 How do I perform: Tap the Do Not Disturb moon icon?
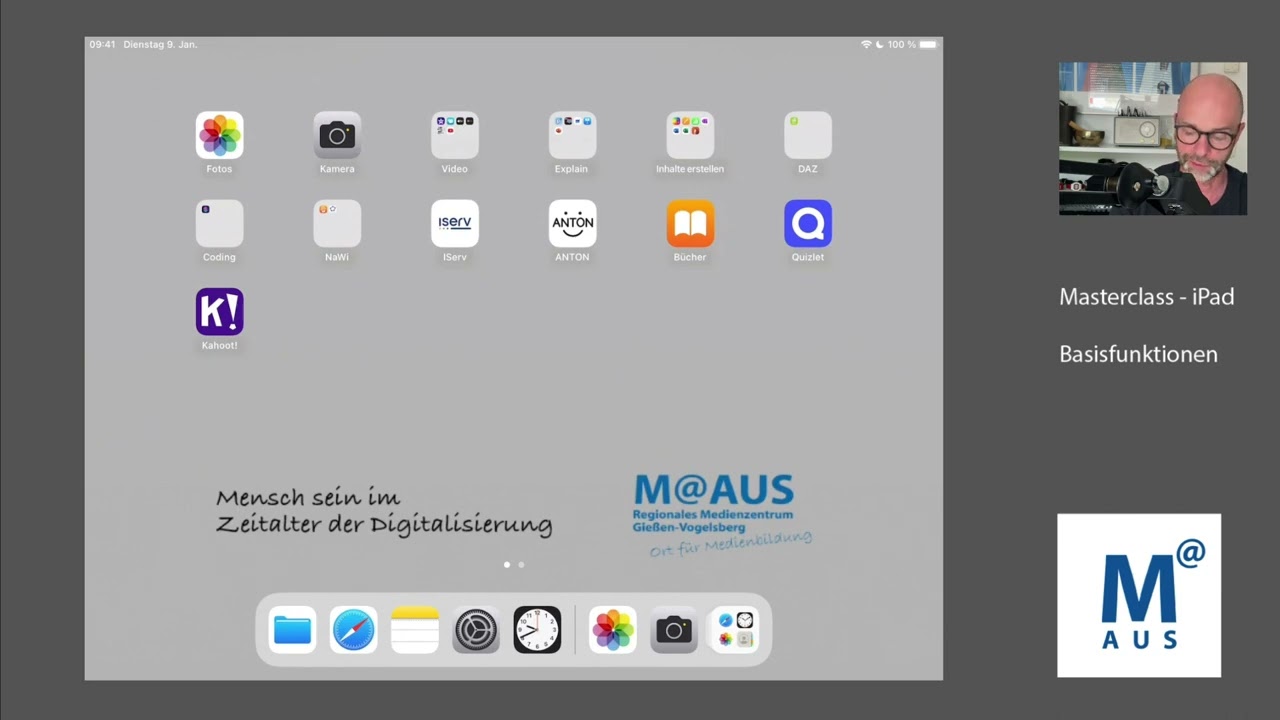point(880,45)
